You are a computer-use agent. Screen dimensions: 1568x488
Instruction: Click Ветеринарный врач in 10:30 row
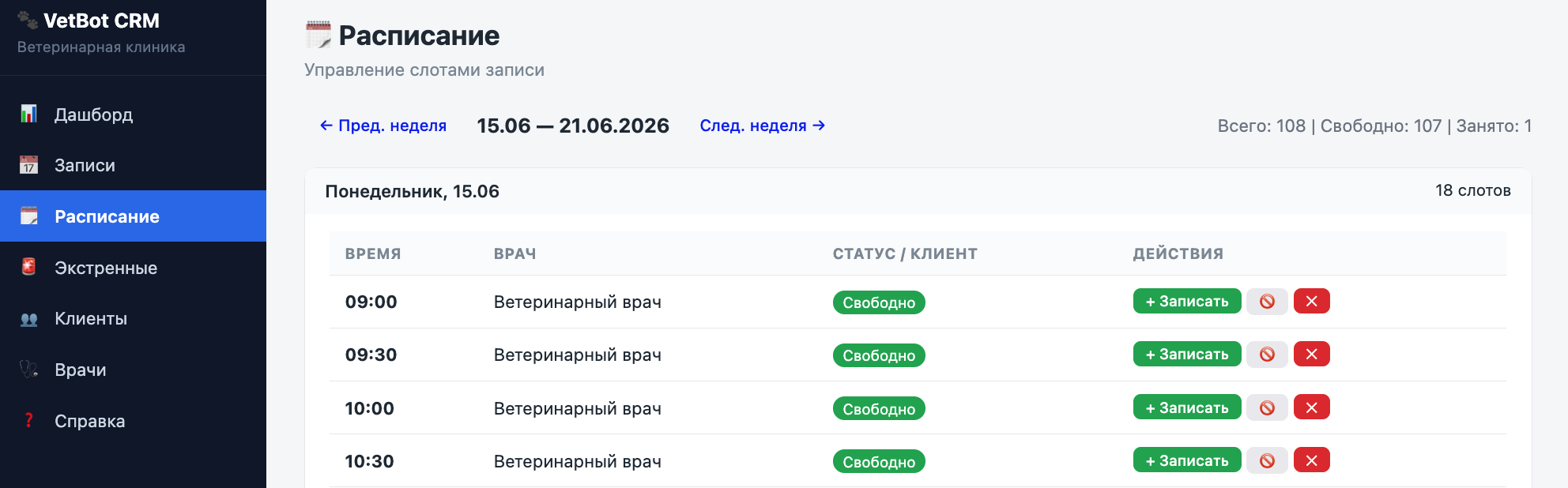(577, 461)
